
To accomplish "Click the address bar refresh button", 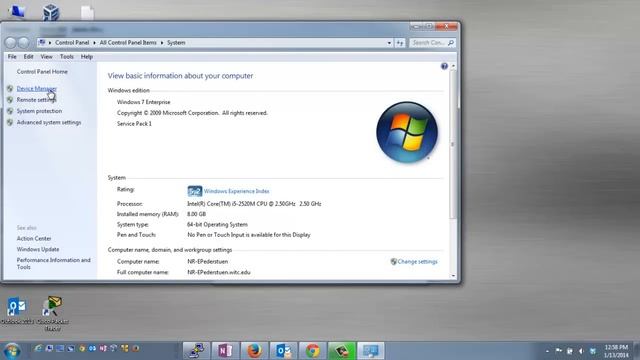I will (400, 42).
